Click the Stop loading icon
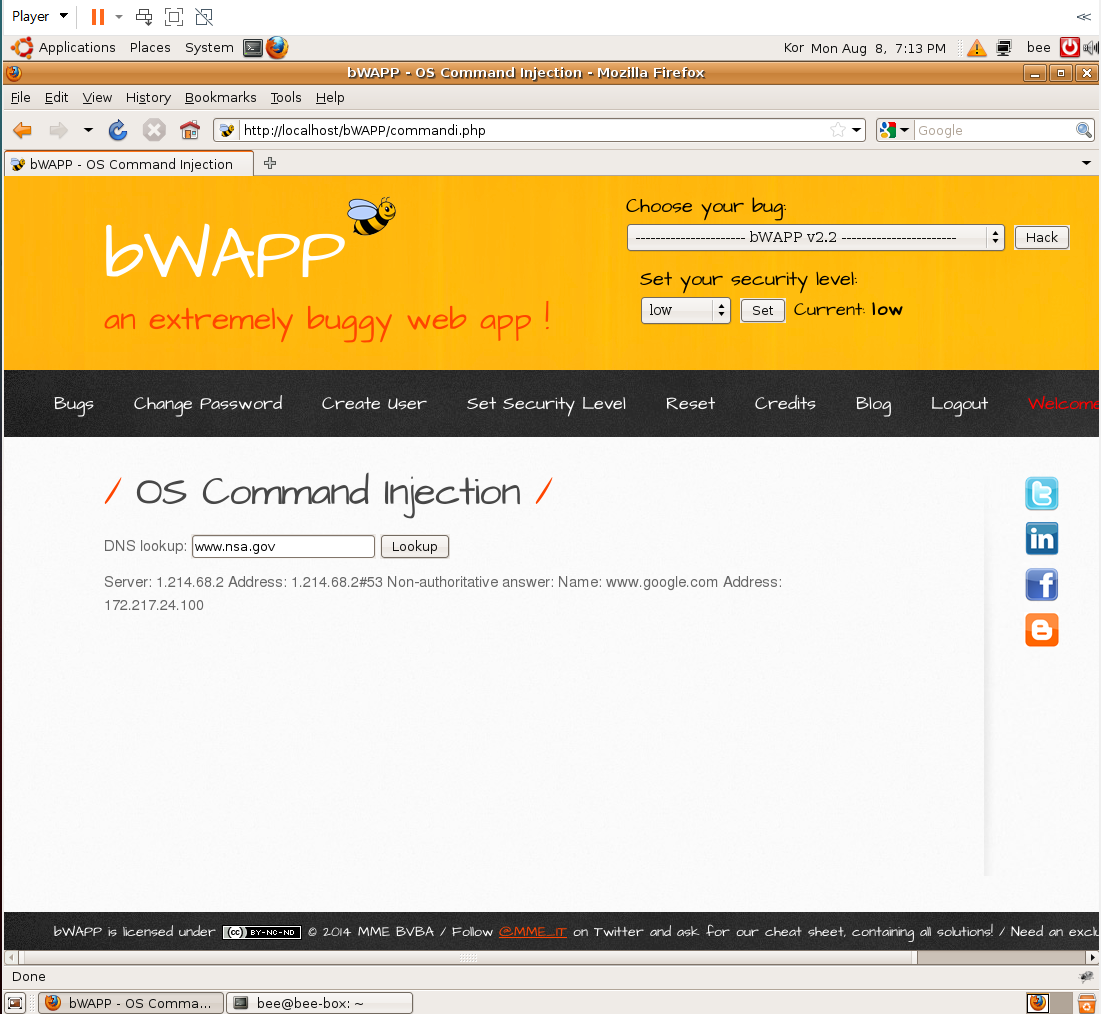The image size is (1101, 1014). [154, 130]
